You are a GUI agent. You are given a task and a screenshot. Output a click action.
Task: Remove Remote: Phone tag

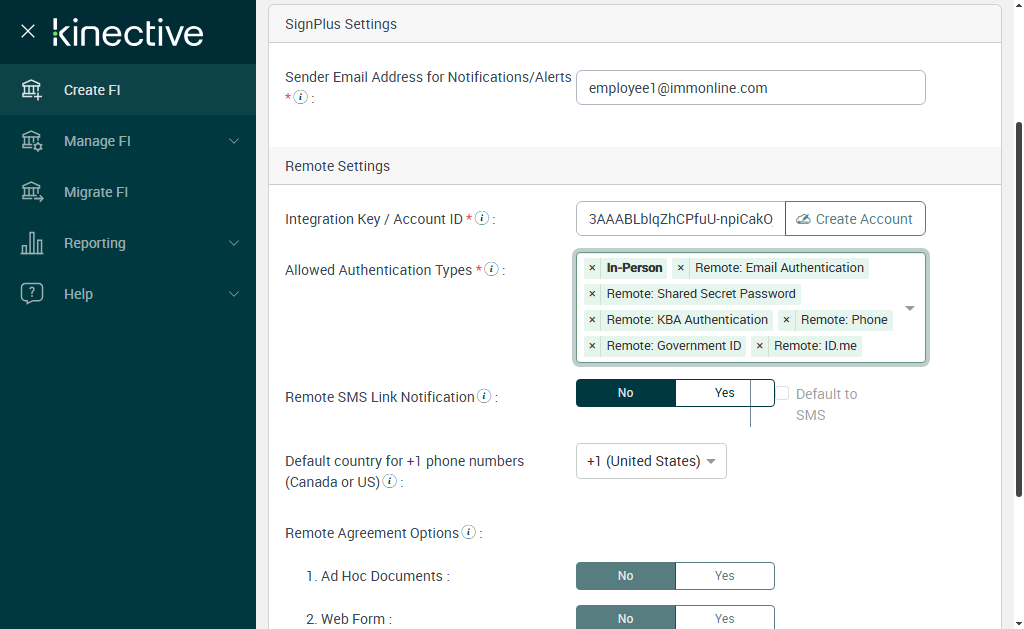786,320
